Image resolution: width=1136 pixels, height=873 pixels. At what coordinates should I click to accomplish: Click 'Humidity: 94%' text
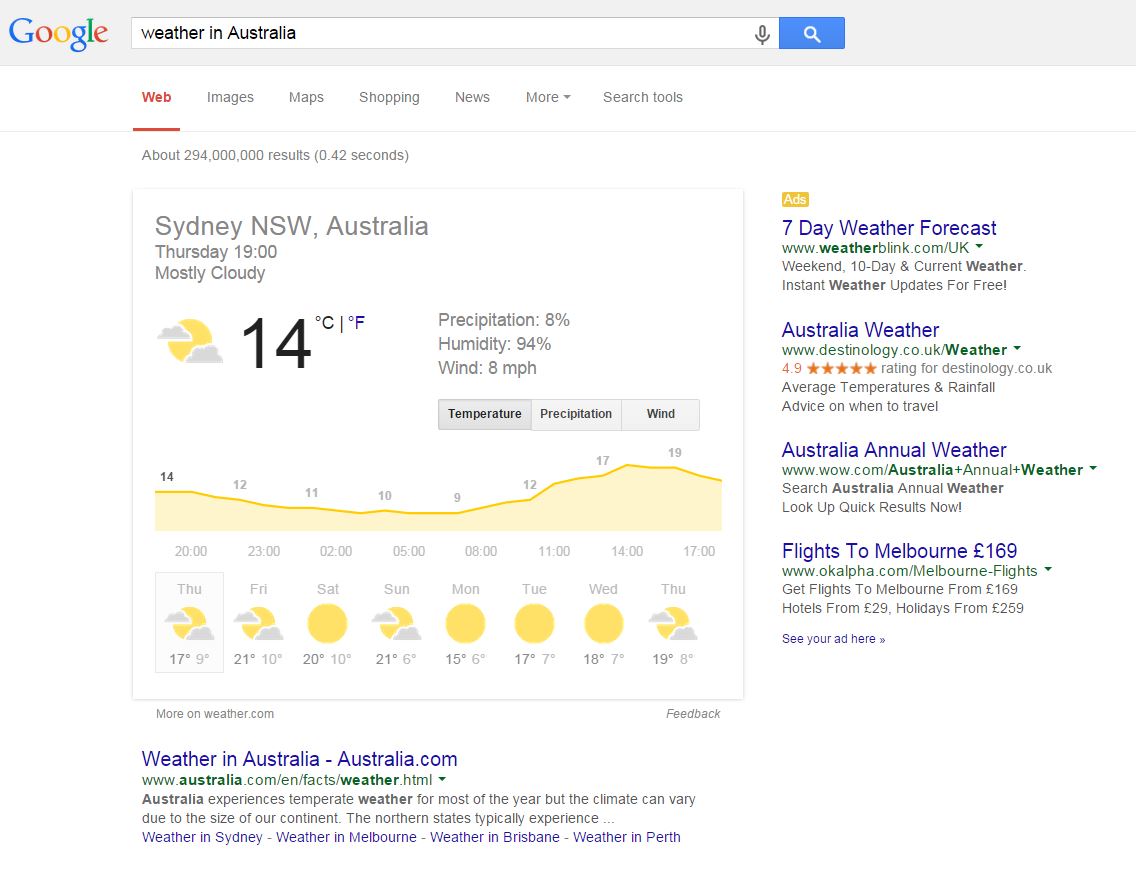tap(494, 344)
